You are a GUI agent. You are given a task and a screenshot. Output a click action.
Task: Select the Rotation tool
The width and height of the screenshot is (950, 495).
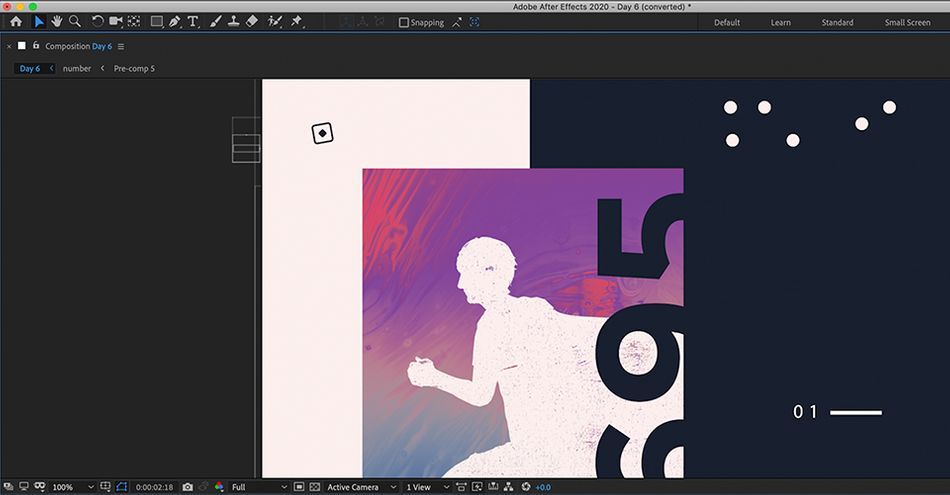click(97, 22)
